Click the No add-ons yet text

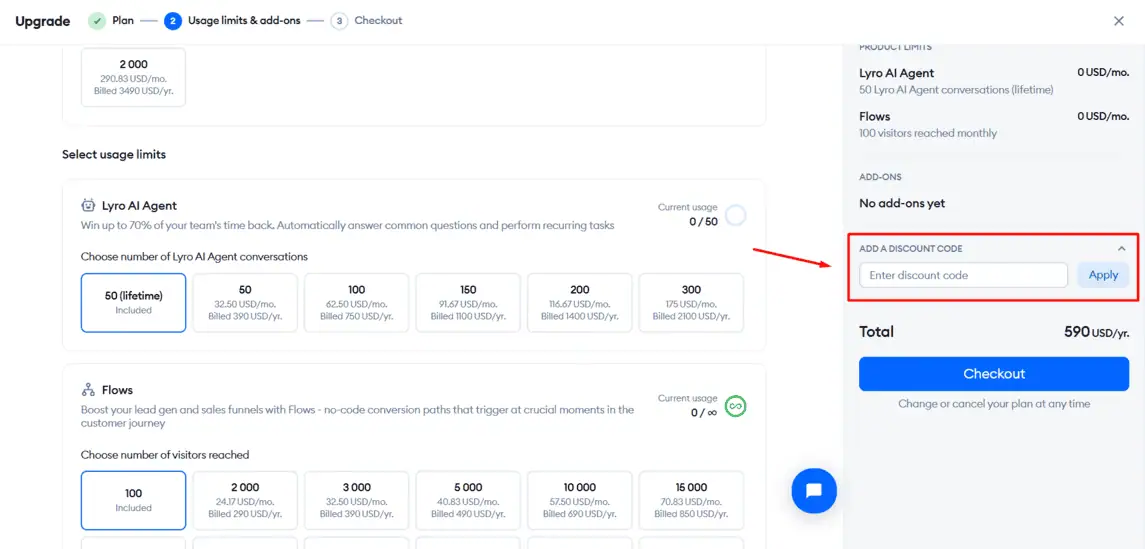pos(902,204)
